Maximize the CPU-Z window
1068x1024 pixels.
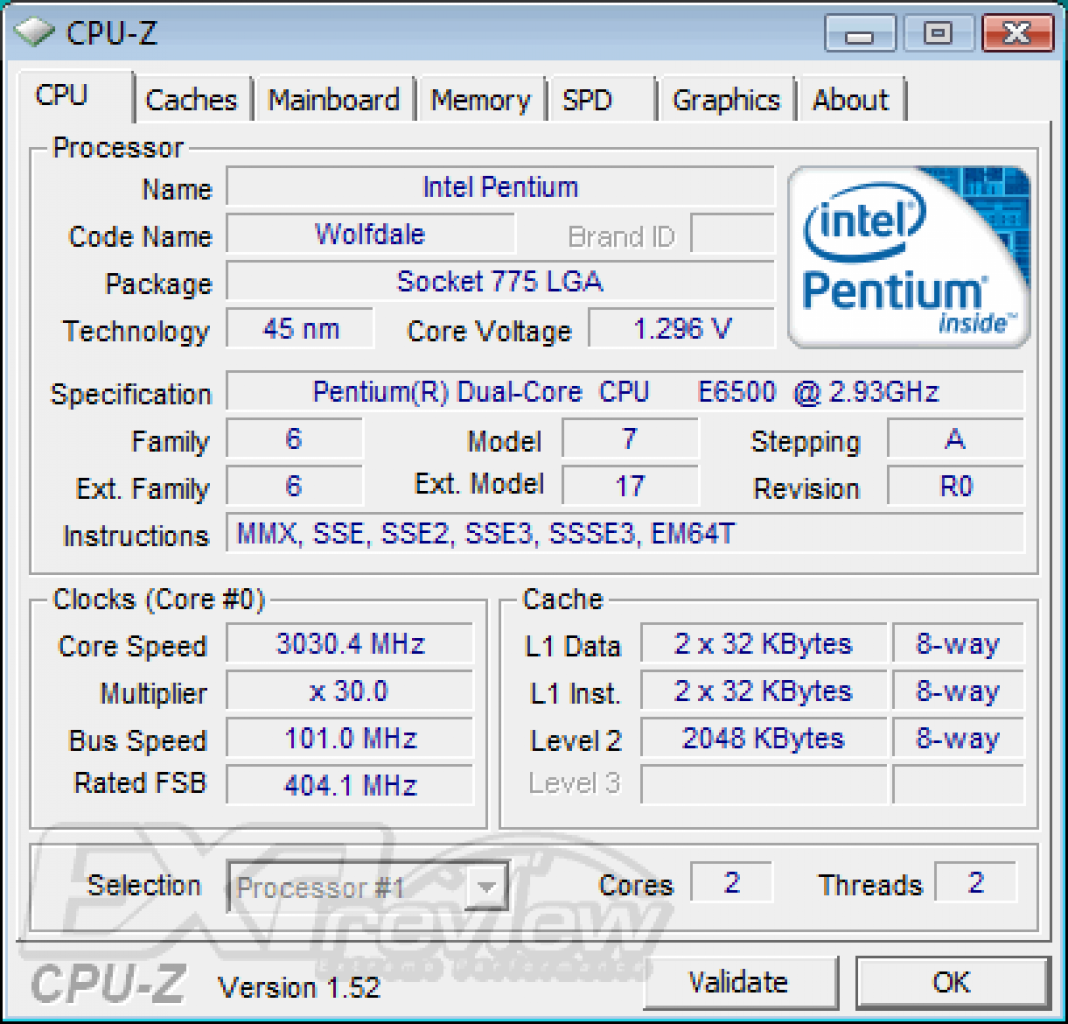point(938,33)
